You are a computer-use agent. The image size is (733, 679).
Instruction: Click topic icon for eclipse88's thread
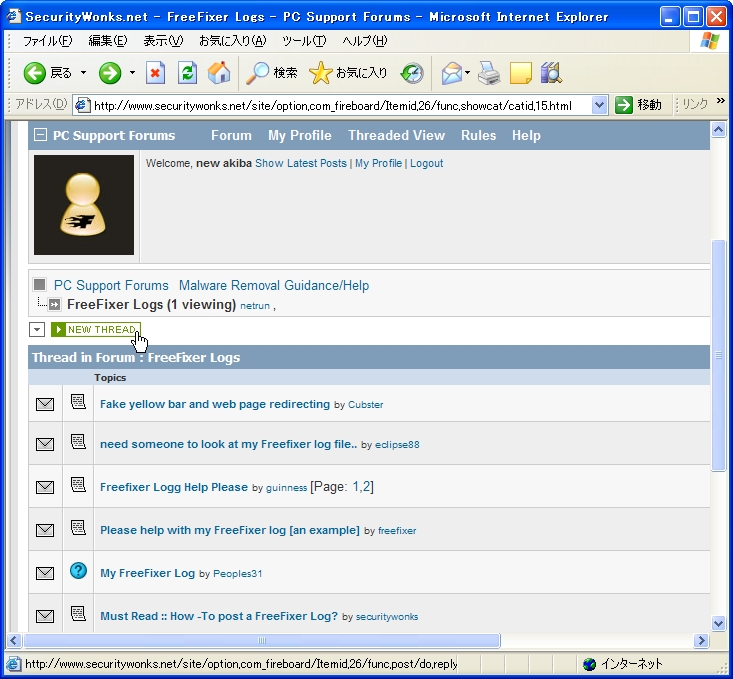[78, 441]
